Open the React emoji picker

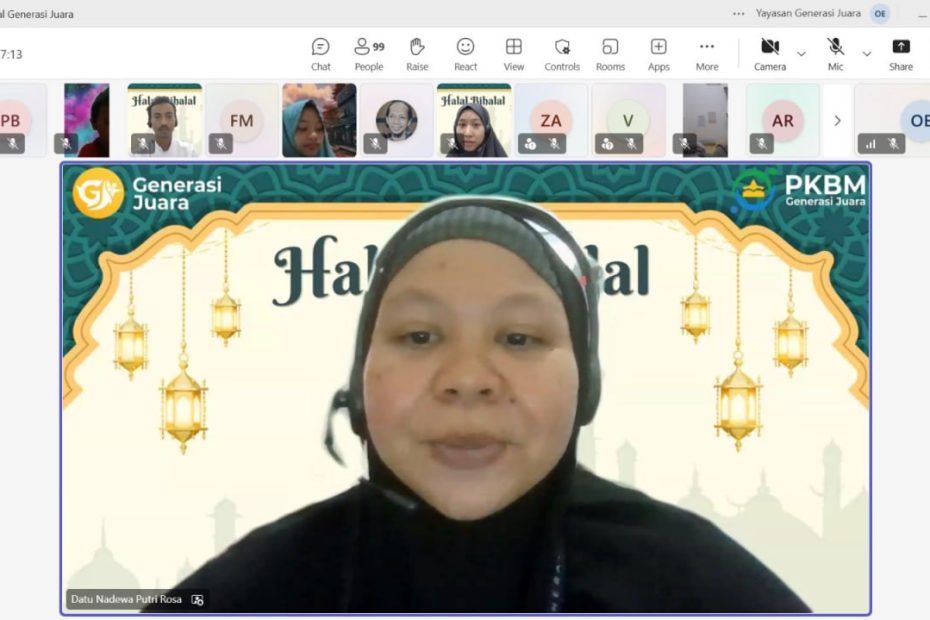click(x=465, y=54)
